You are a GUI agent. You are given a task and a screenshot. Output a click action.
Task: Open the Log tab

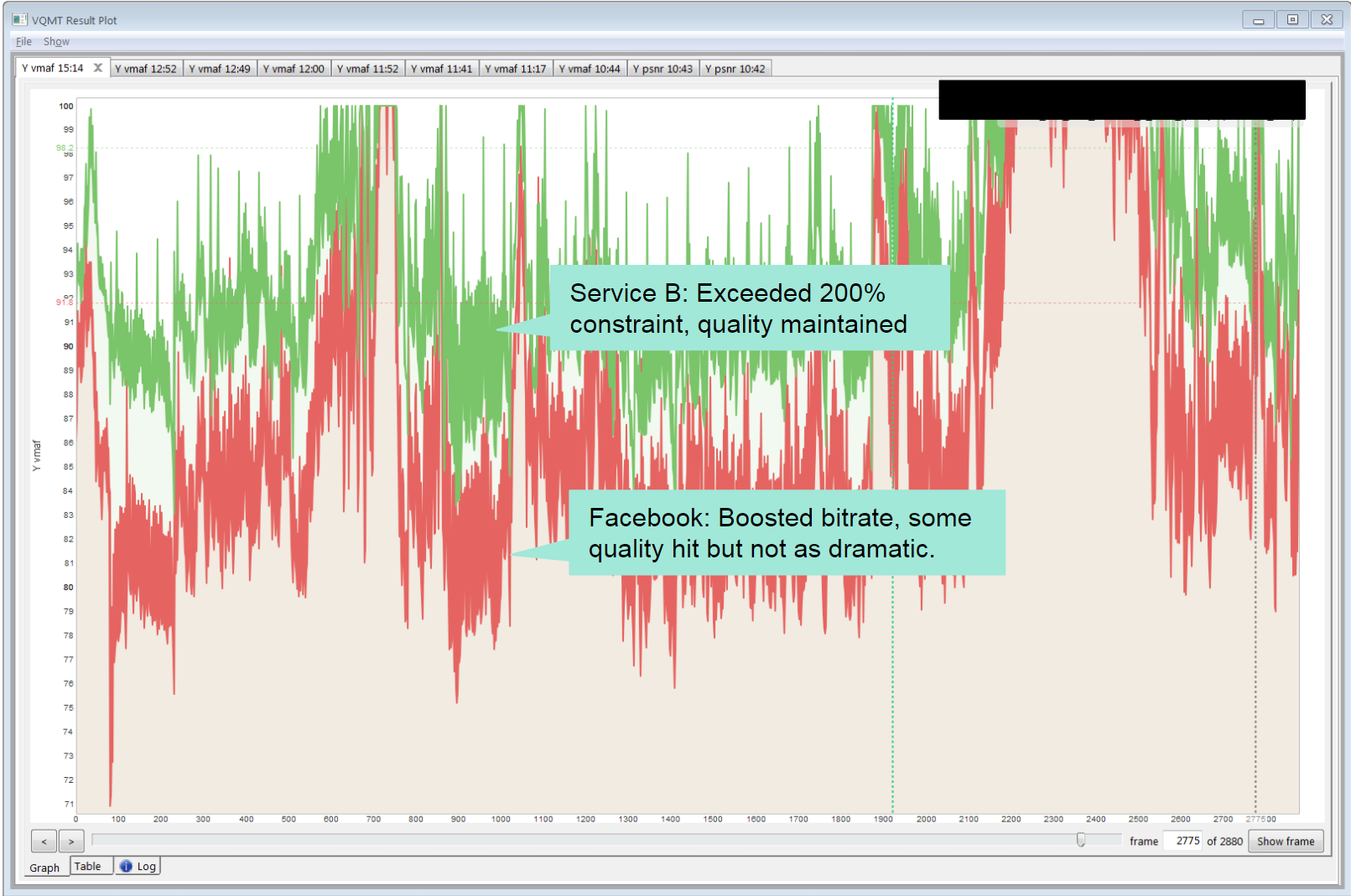click(138, 867)
